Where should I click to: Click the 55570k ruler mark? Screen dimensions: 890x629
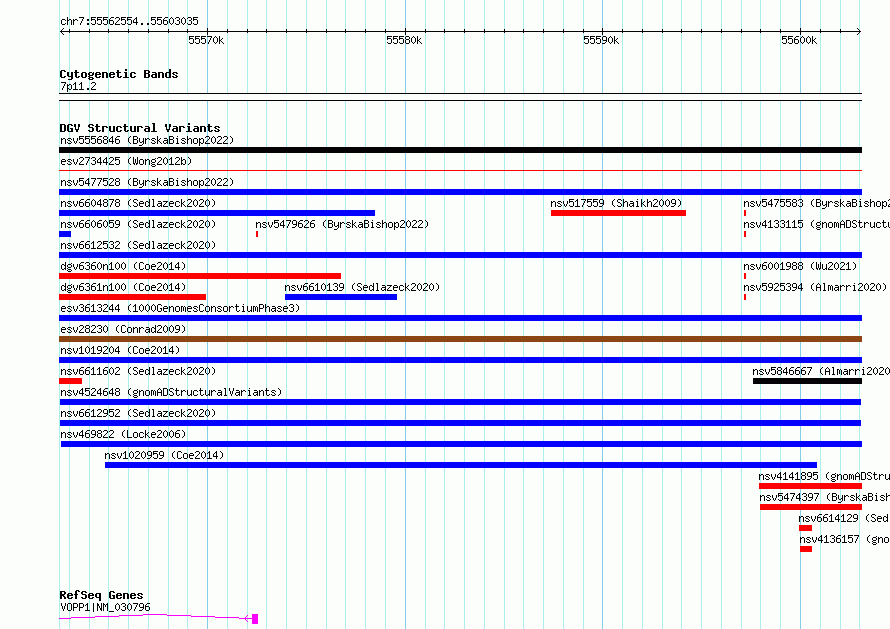pyautogui.click(x=206, y=40)
